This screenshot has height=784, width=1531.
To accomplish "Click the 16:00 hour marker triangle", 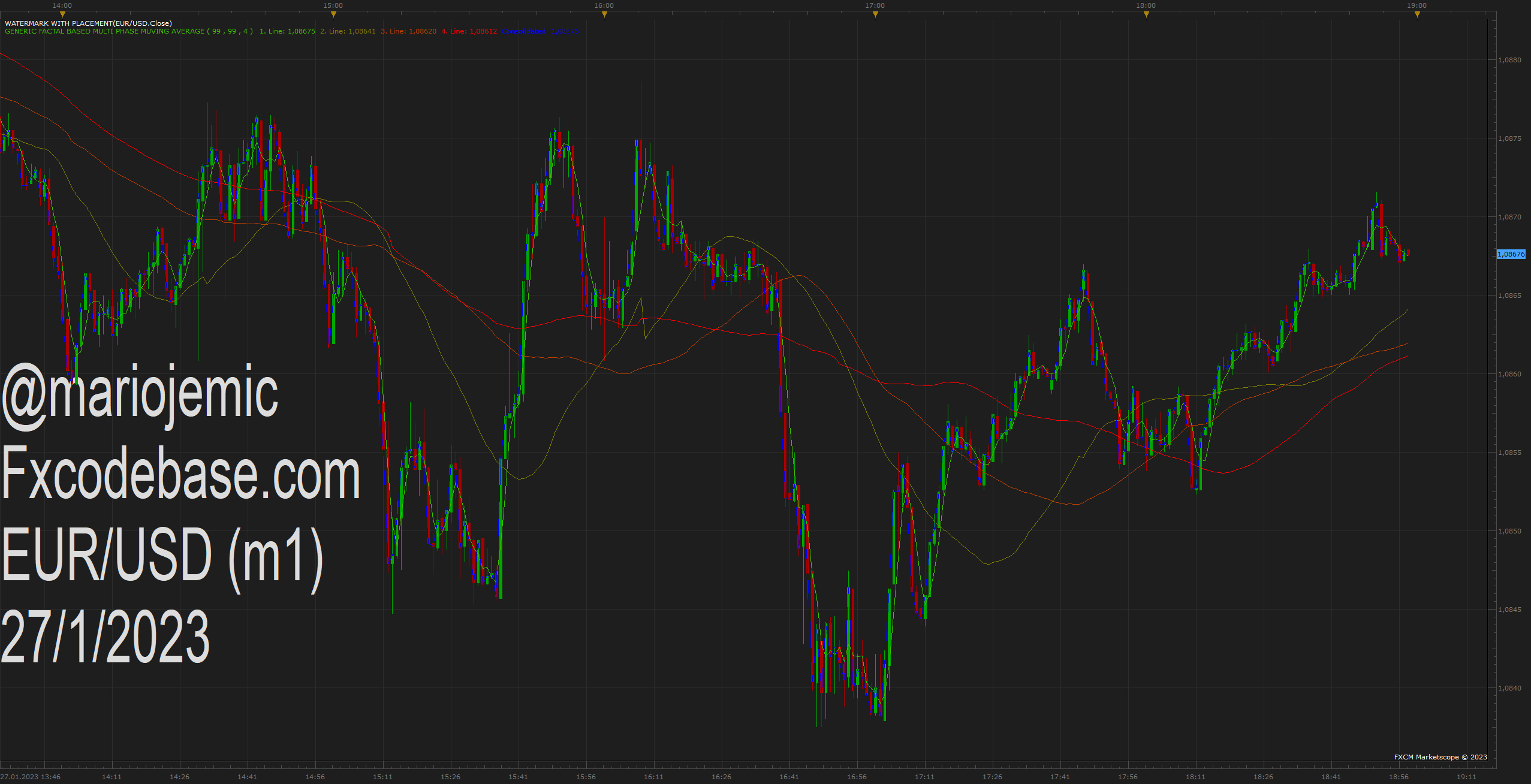I will pyautogui.click(x=604, y=14).
